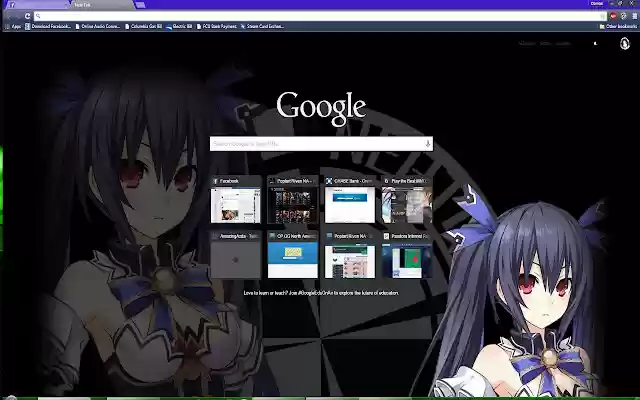Focus the browser address bar

(x=318, y=16)
